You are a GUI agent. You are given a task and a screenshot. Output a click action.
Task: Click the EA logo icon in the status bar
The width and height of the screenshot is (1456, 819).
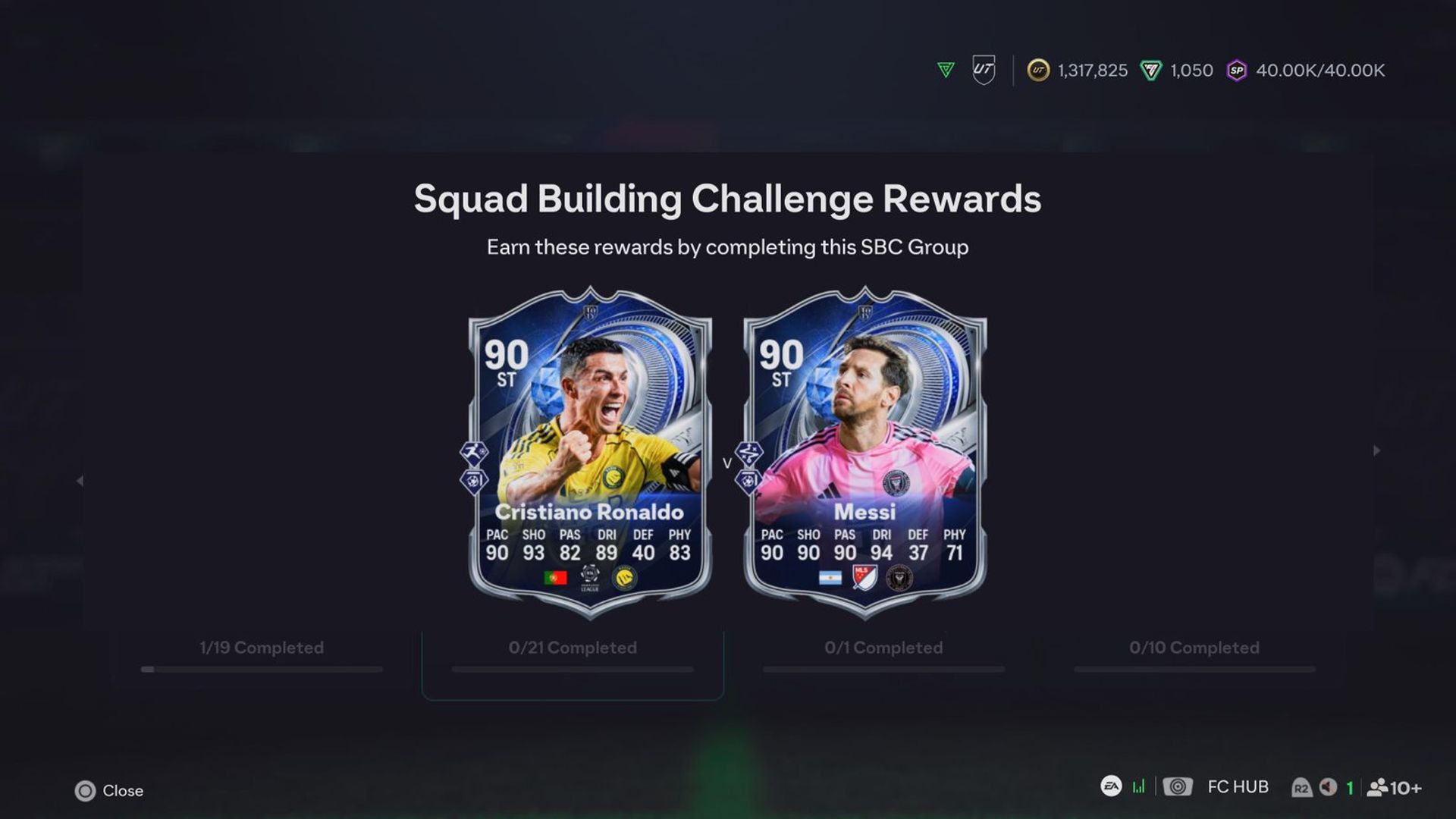tap(1111, 786)
